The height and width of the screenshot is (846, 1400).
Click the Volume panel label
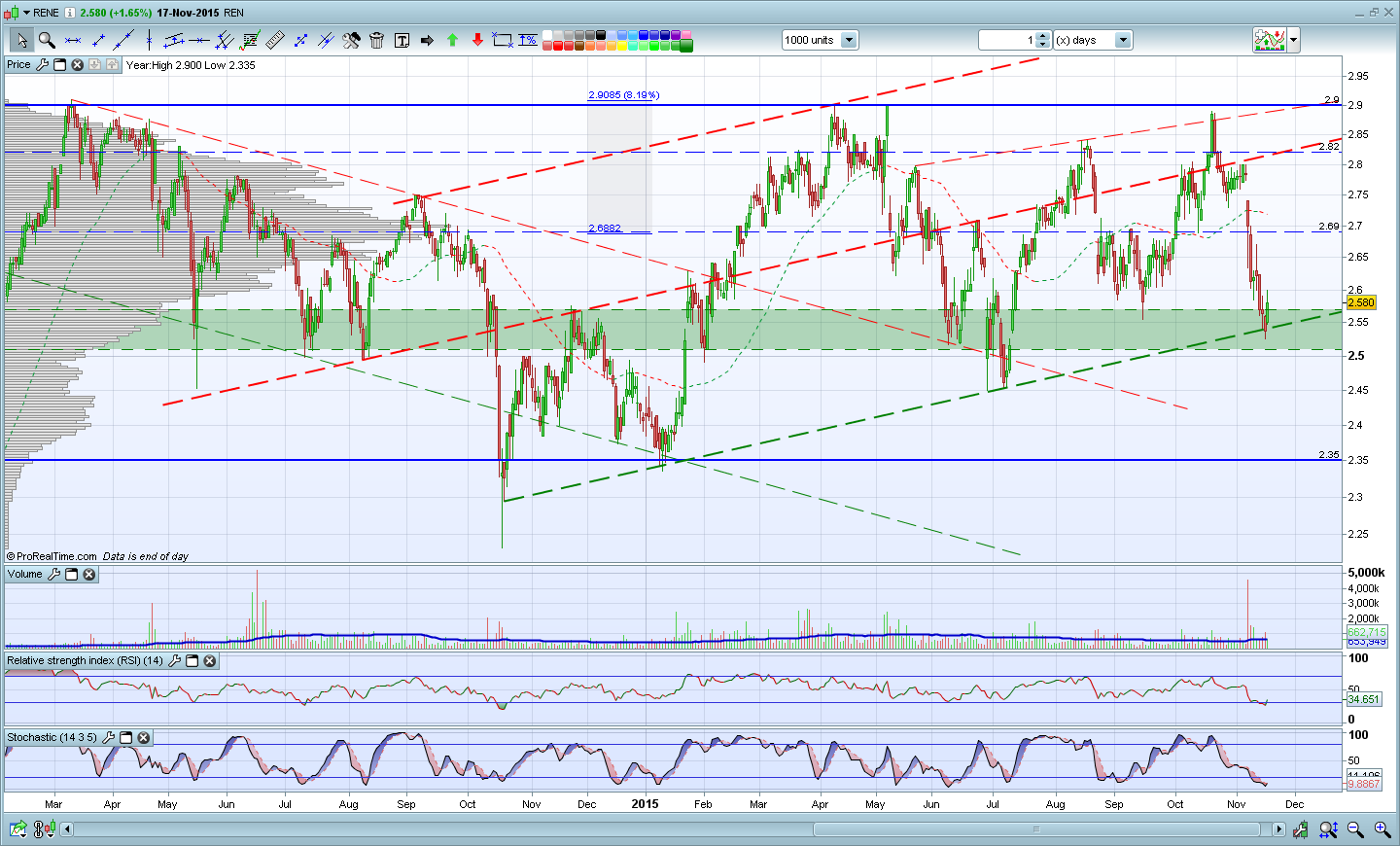[x=25, y=575]
